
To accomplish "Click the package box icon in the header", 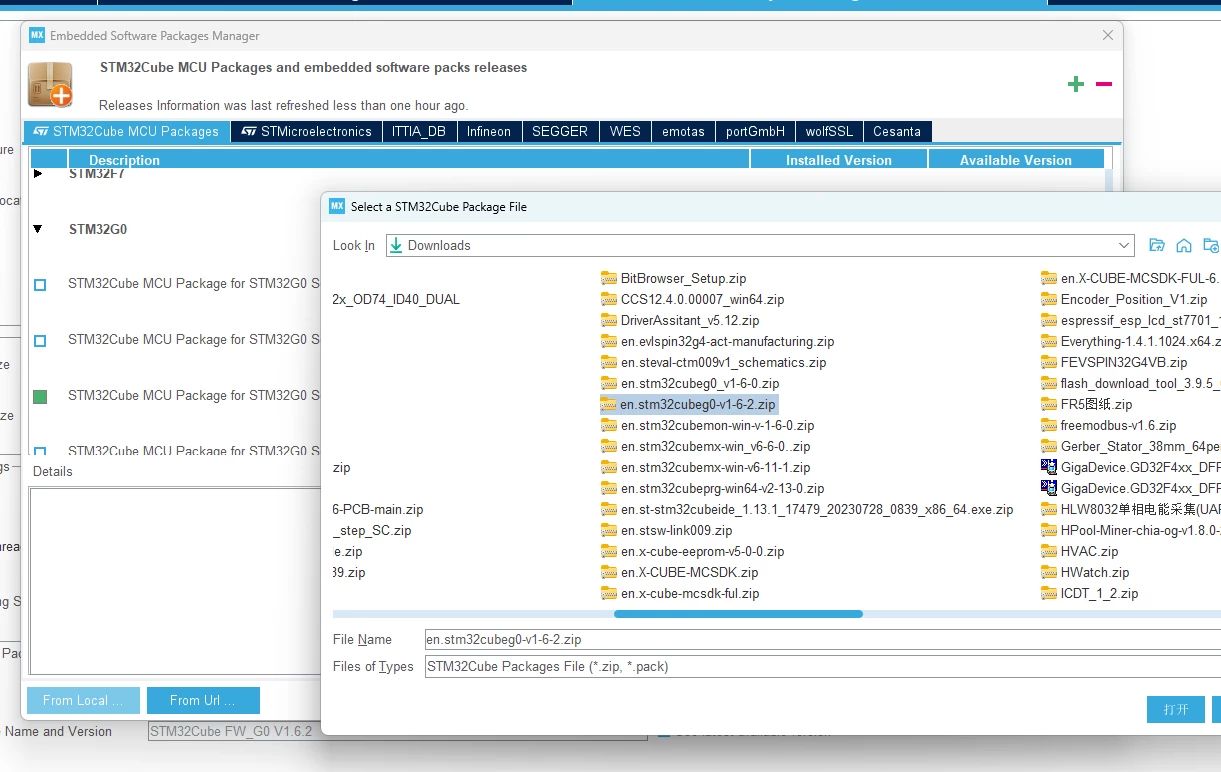I will (50, 84).
